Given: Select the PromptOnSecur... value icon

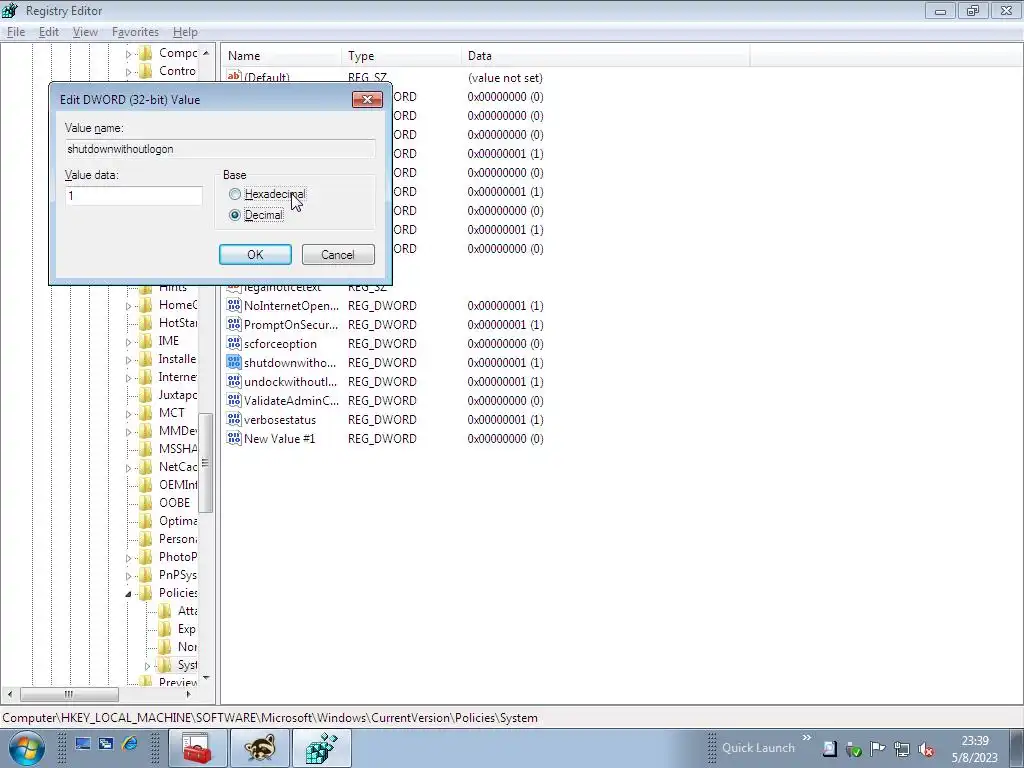Looking at the screenshot, I should coord(234,324).
